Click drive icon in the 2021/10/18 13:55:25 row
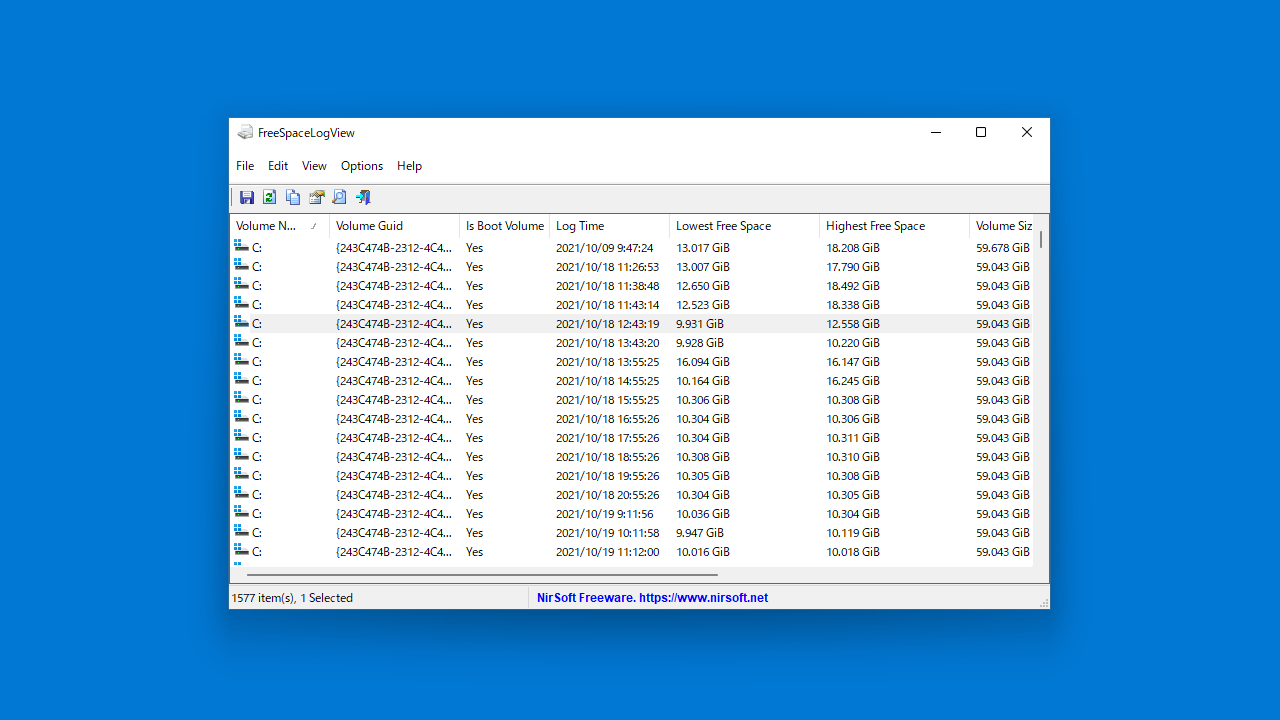Screen dimensions: 1280x720 coord(241,360)
